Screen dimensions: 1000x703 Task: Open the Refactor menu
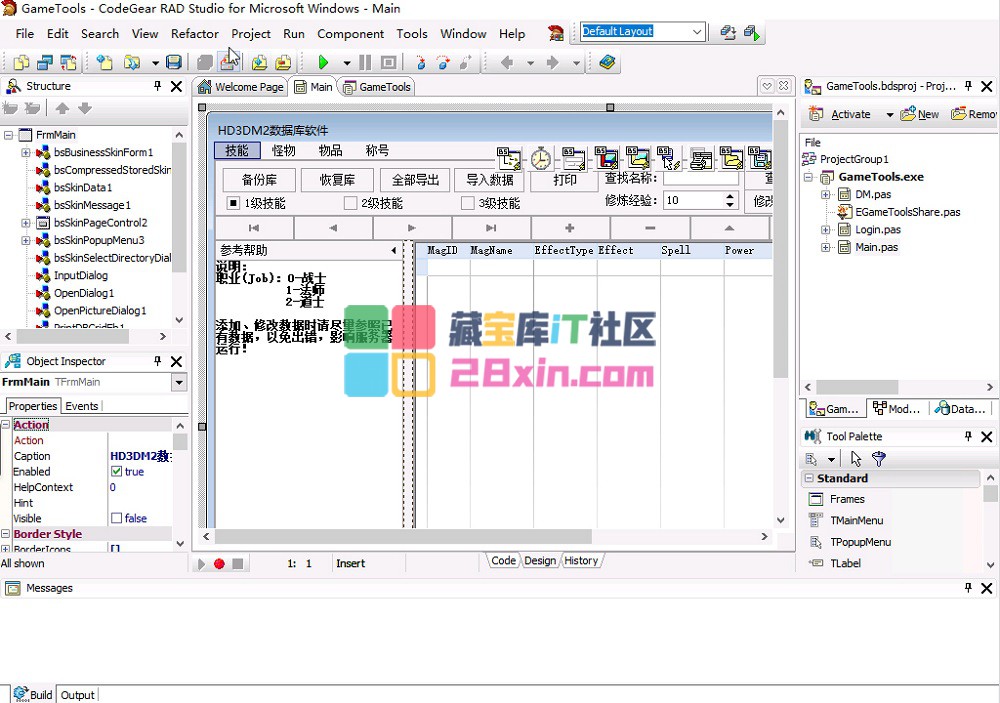(x=195, y=34)
